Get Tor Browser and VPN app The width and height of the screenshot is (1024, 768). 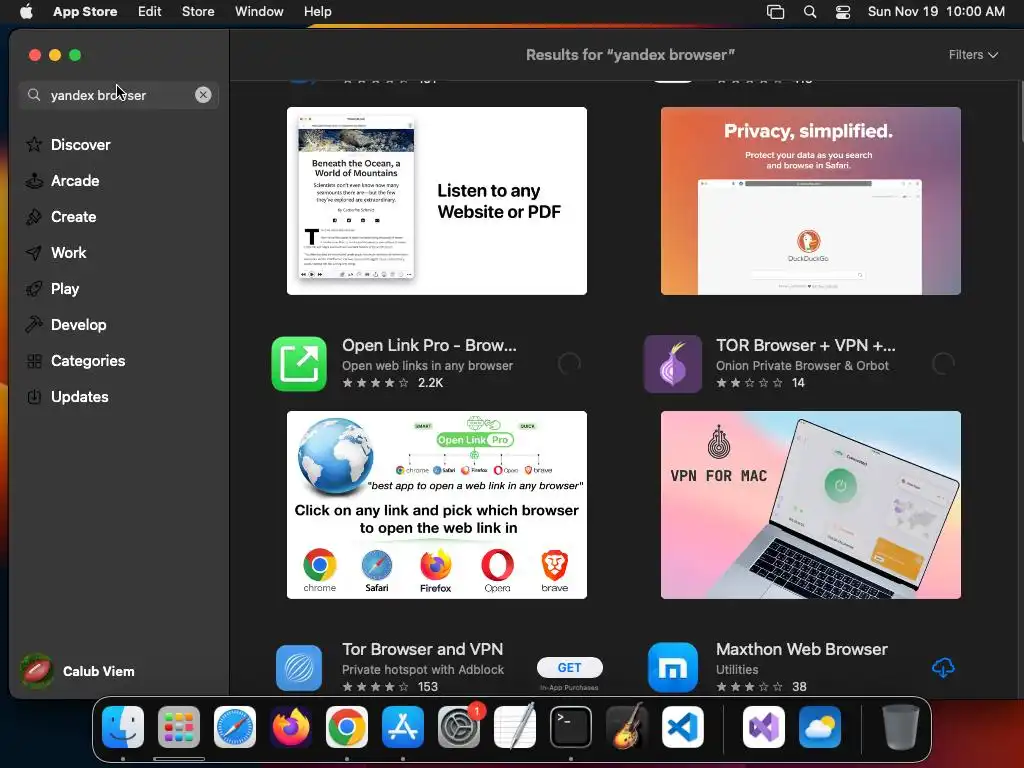[569, 667]
